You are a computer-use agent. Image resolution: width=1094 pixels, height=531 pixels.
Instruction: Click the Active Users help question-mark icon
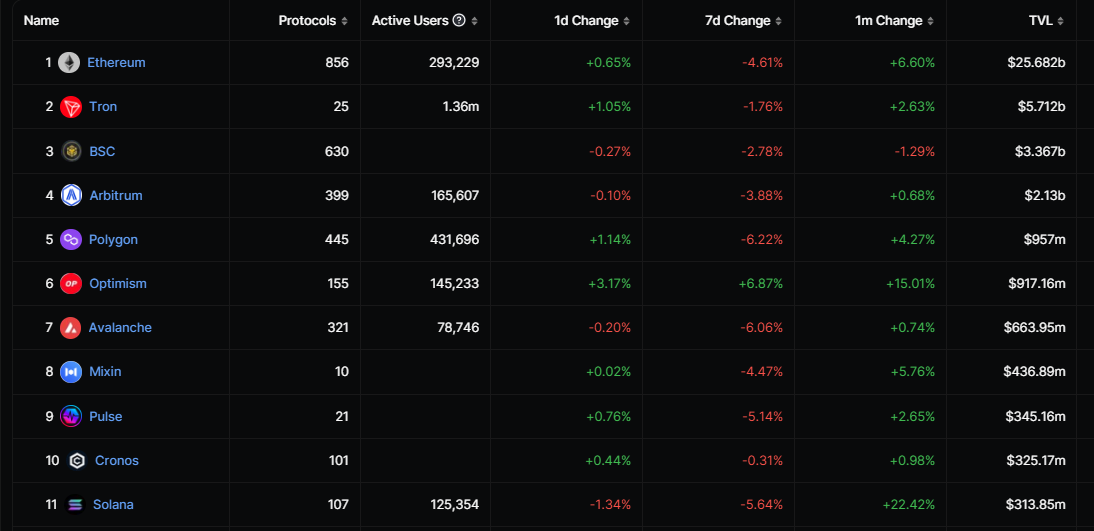pos(458,20)
